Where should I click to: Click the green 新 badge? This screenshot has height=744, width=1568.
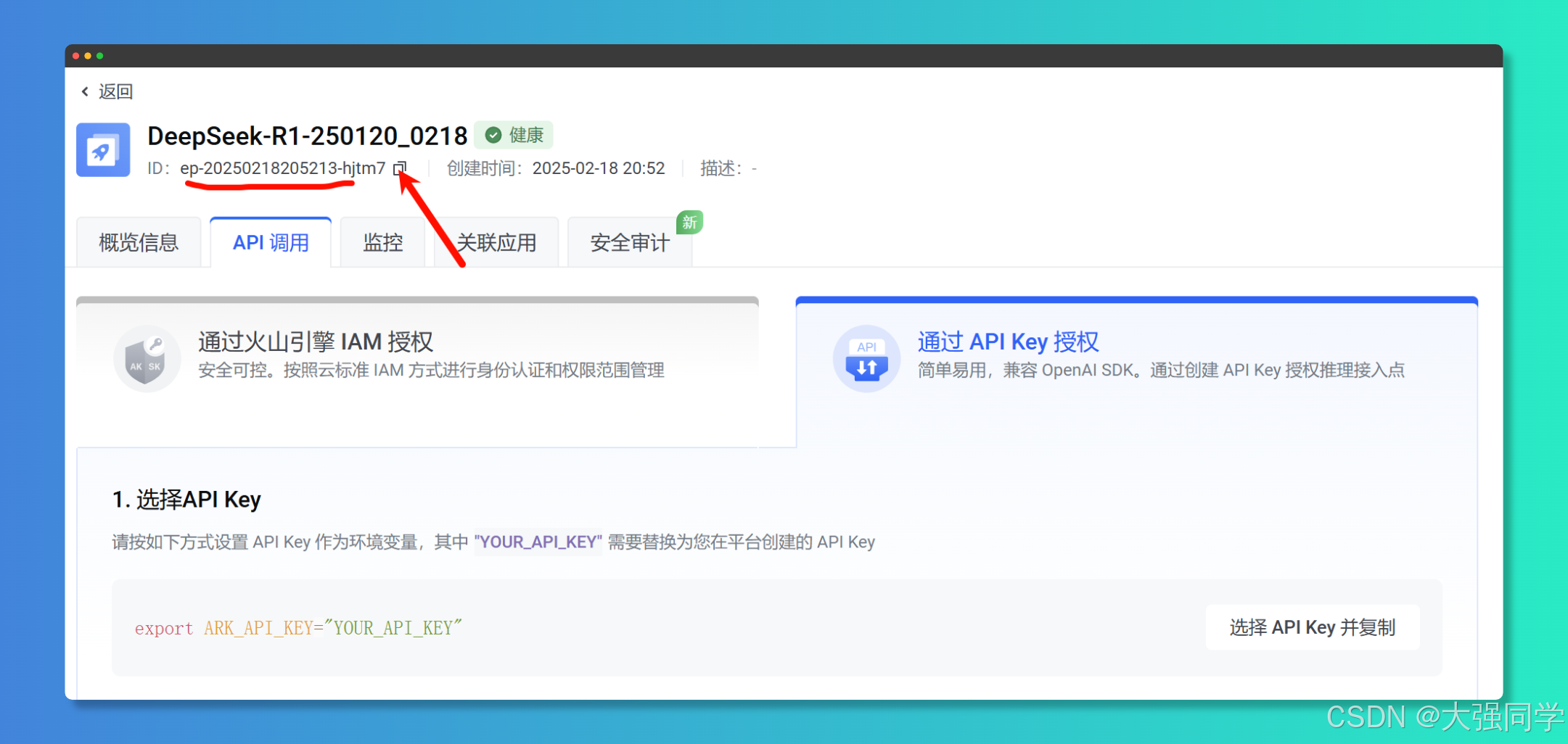pos(689,222)
